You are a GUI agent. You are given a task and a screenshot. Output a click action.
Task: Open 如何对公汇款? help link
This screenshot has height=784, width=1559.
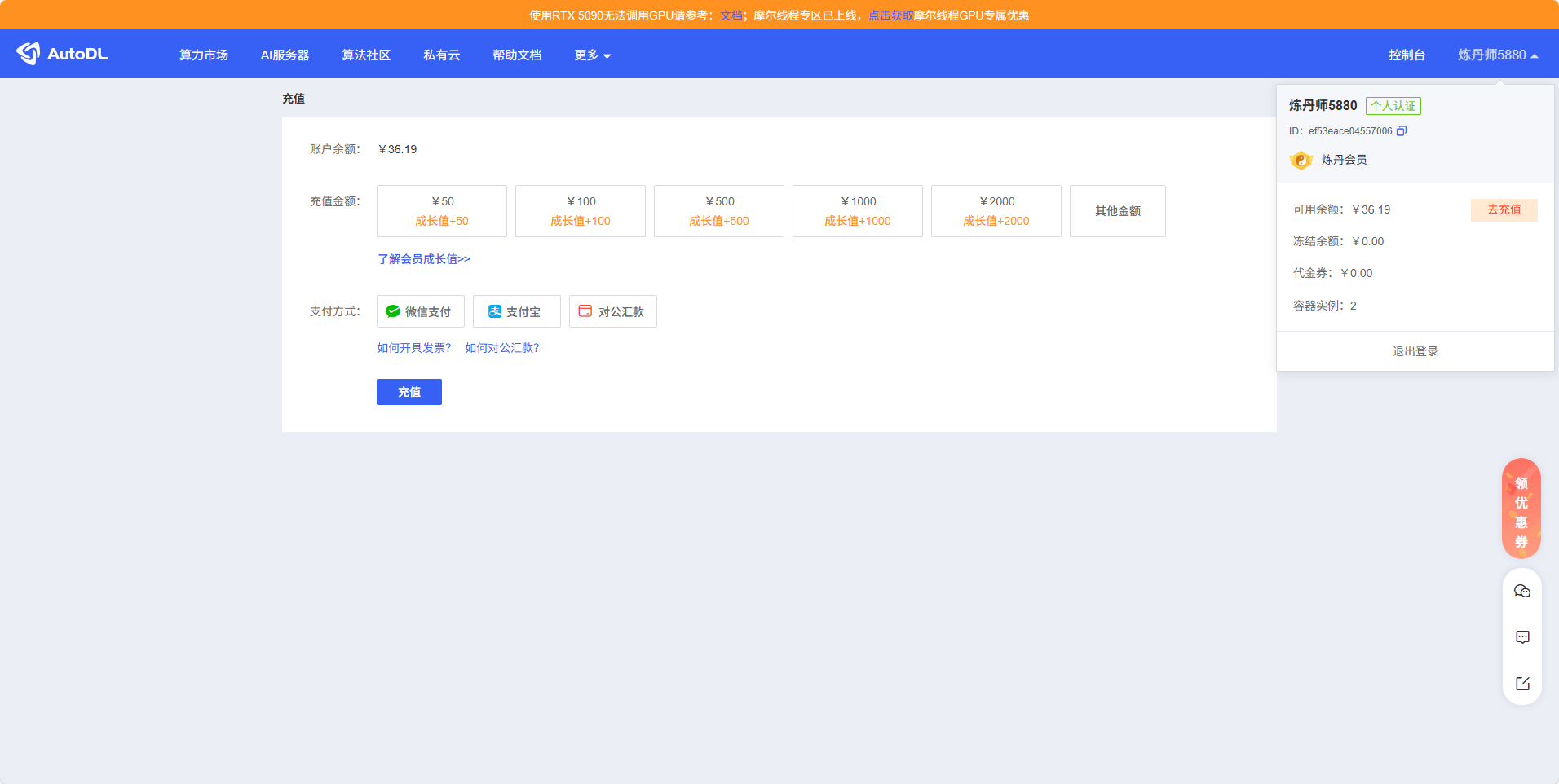[x=502, y=348]
